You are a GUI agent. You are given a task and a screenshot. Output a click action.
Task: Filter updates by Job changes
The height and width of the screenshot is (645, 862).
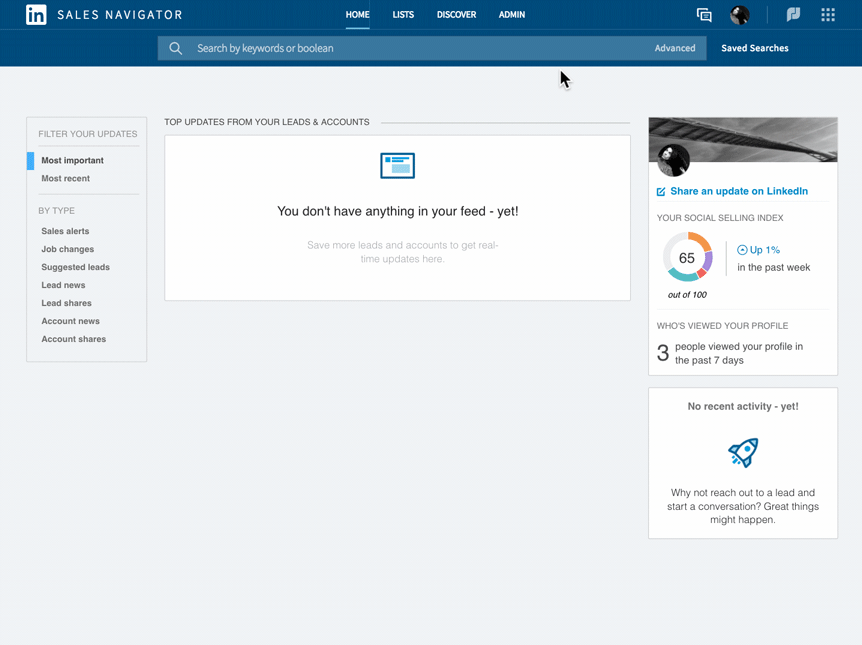coord(67,249)
